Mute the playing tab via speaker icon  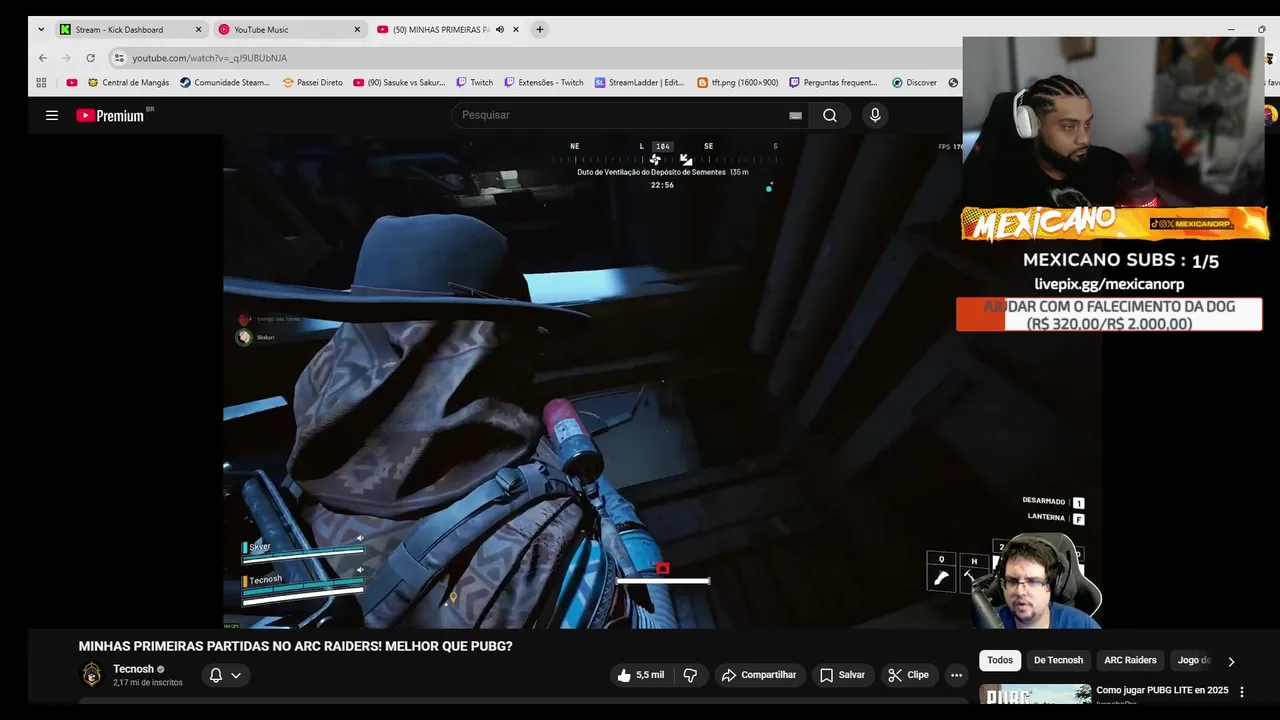[500, 30]
